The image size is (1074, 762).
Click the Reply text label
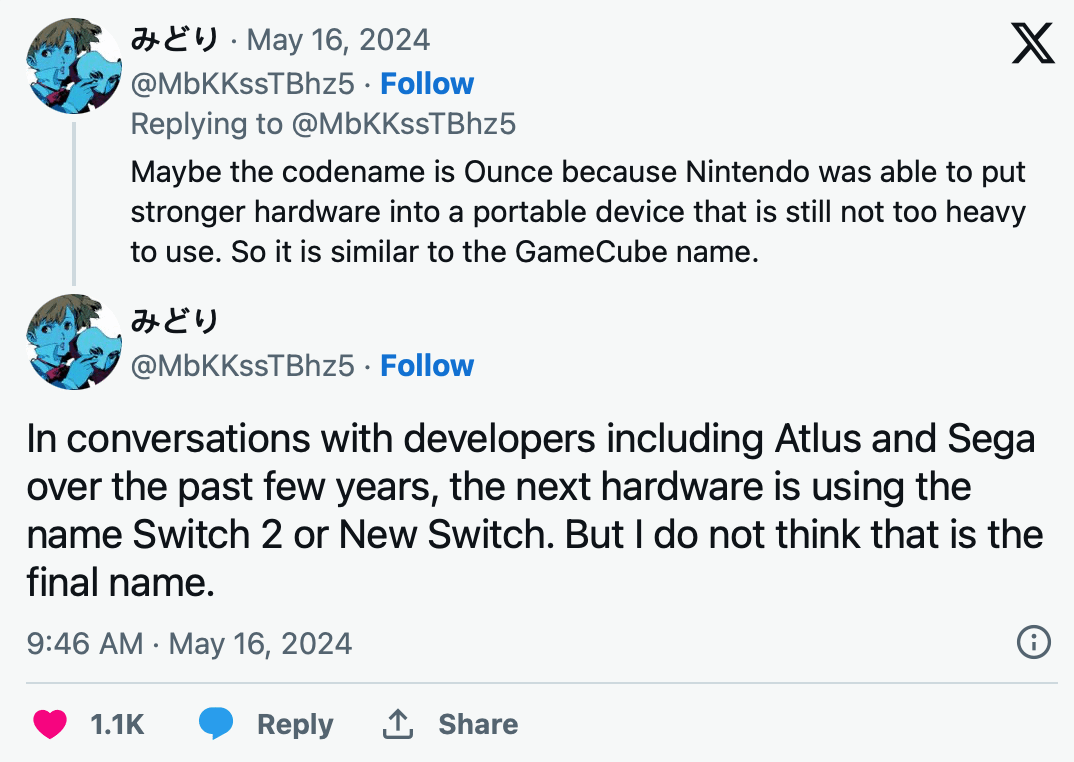tap(295, 724)
